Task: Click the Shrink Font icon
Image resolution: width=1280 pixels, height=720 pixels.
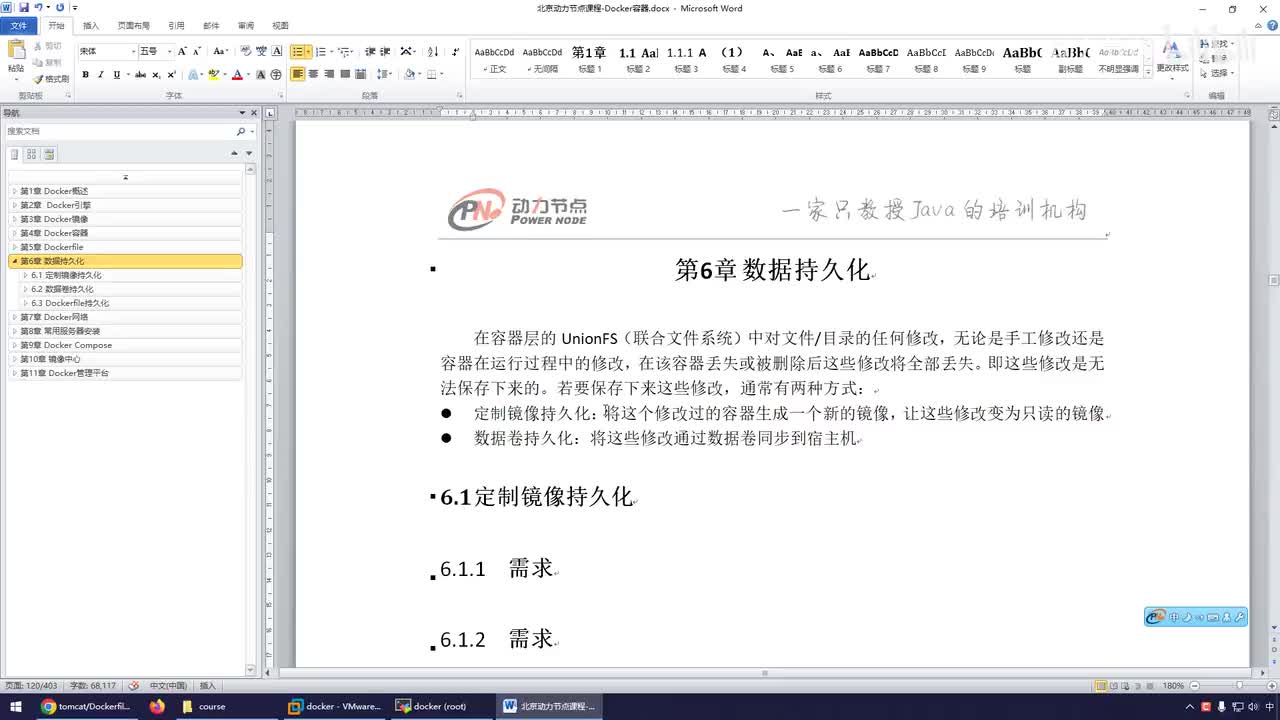Action: point(196,51)
